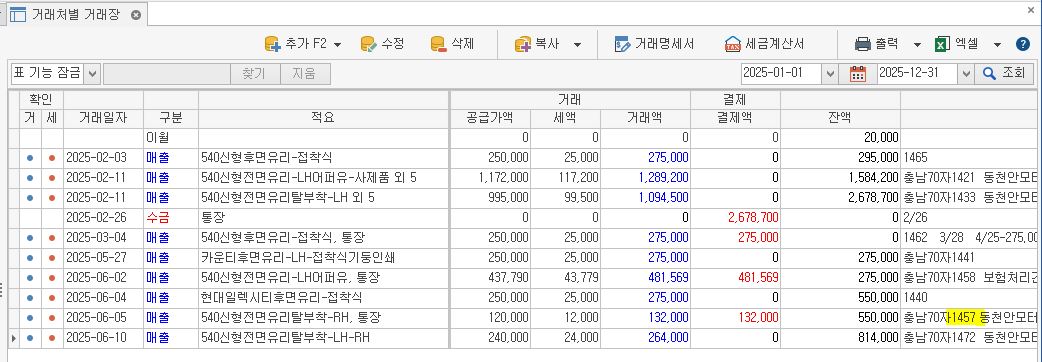Click the search text input field
This screenshot has height=362, width=1042.
click(166, 74)
